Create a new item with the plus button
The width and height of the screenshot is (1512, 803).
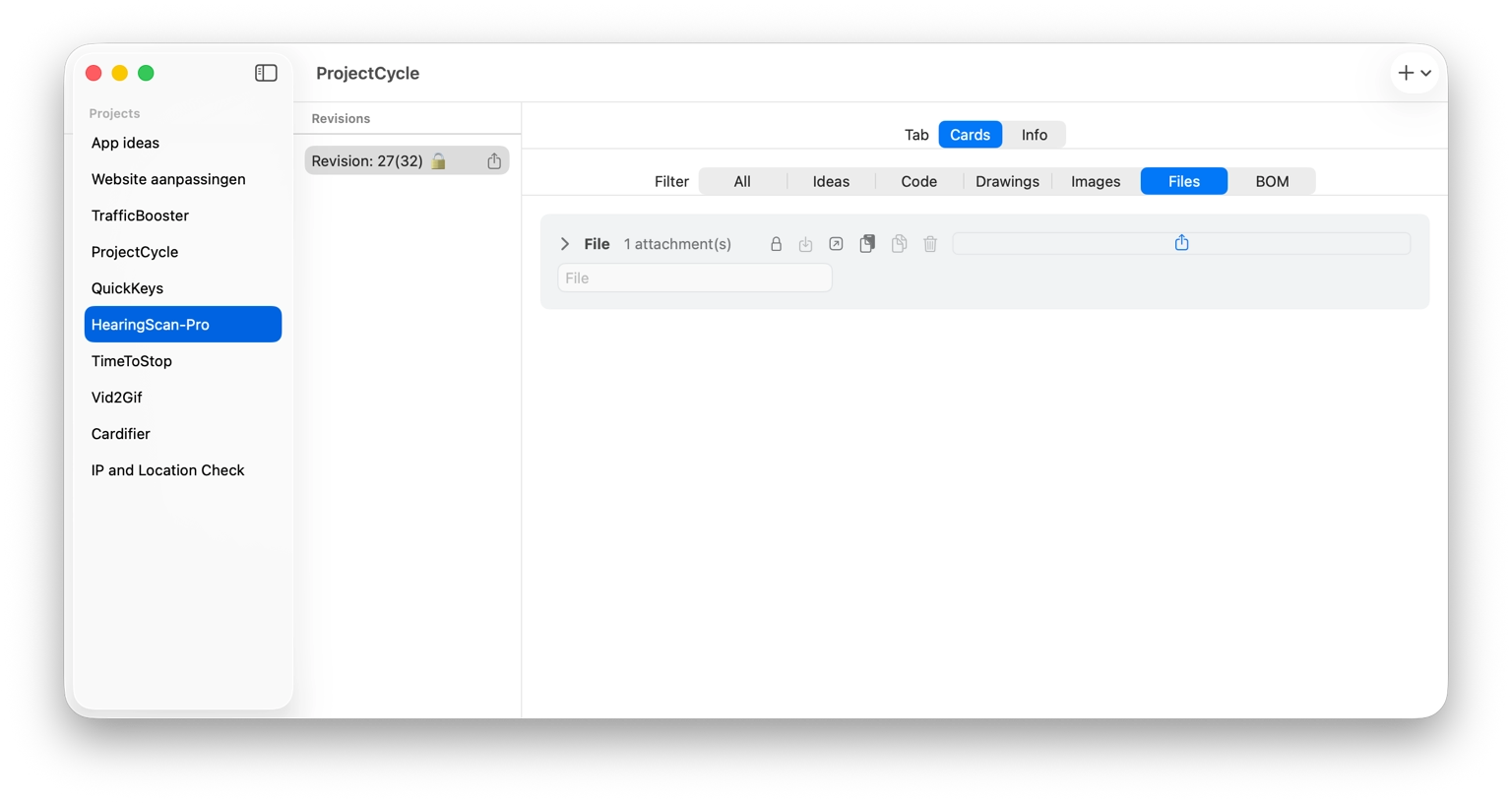click(x=1406, y=73)
